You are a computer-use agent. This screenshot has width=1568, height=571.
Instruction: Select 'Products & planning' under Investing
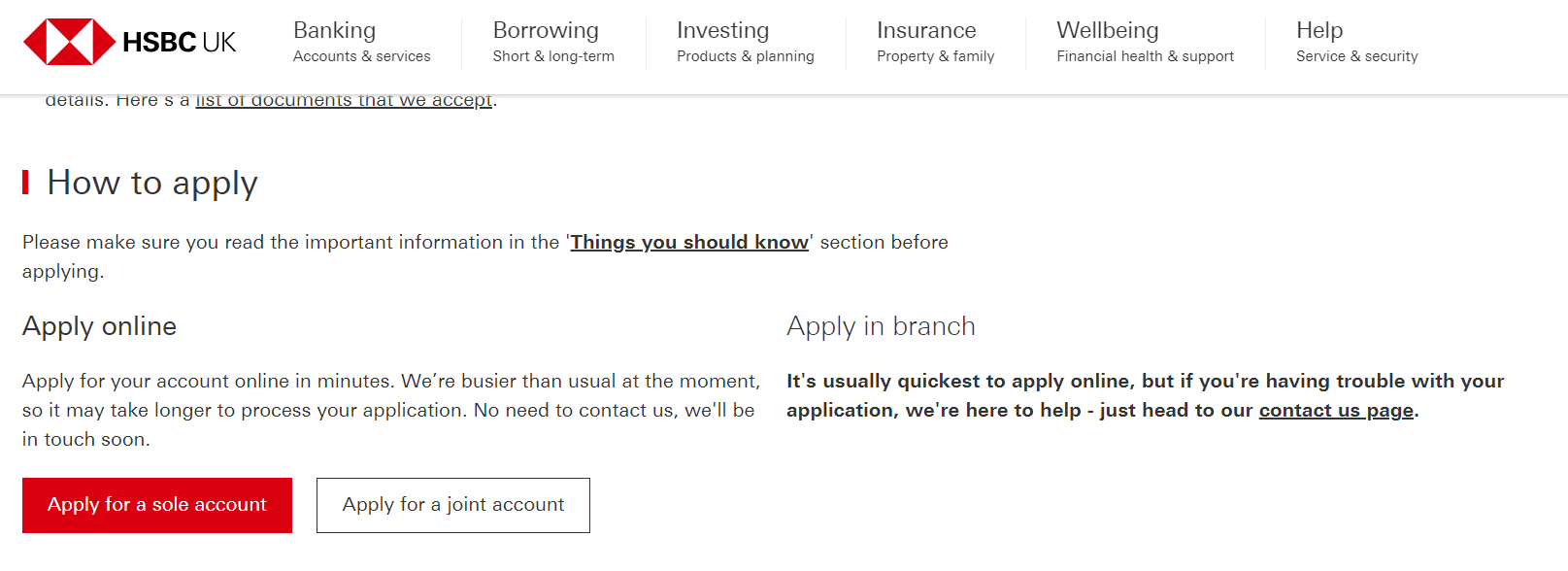[x=746, y=56]
